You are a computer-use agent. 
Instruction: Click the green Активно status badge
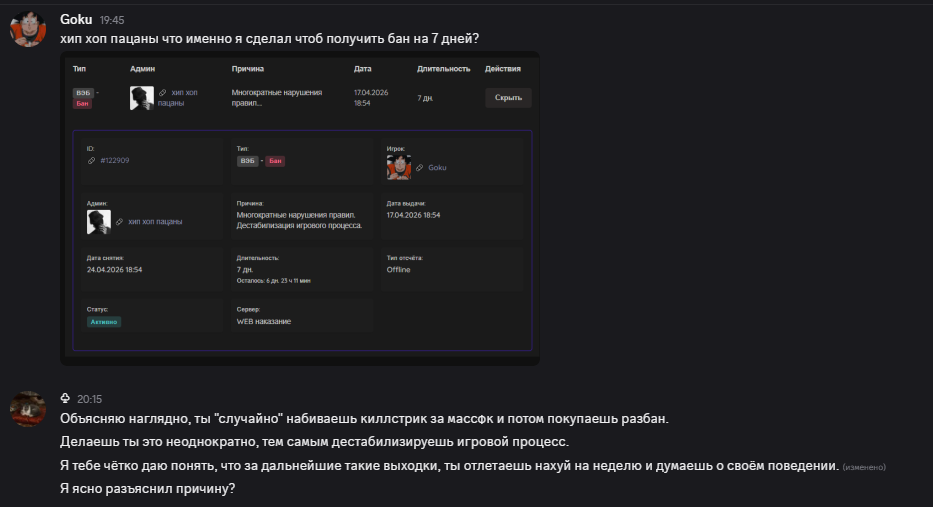tap(104, 322)
